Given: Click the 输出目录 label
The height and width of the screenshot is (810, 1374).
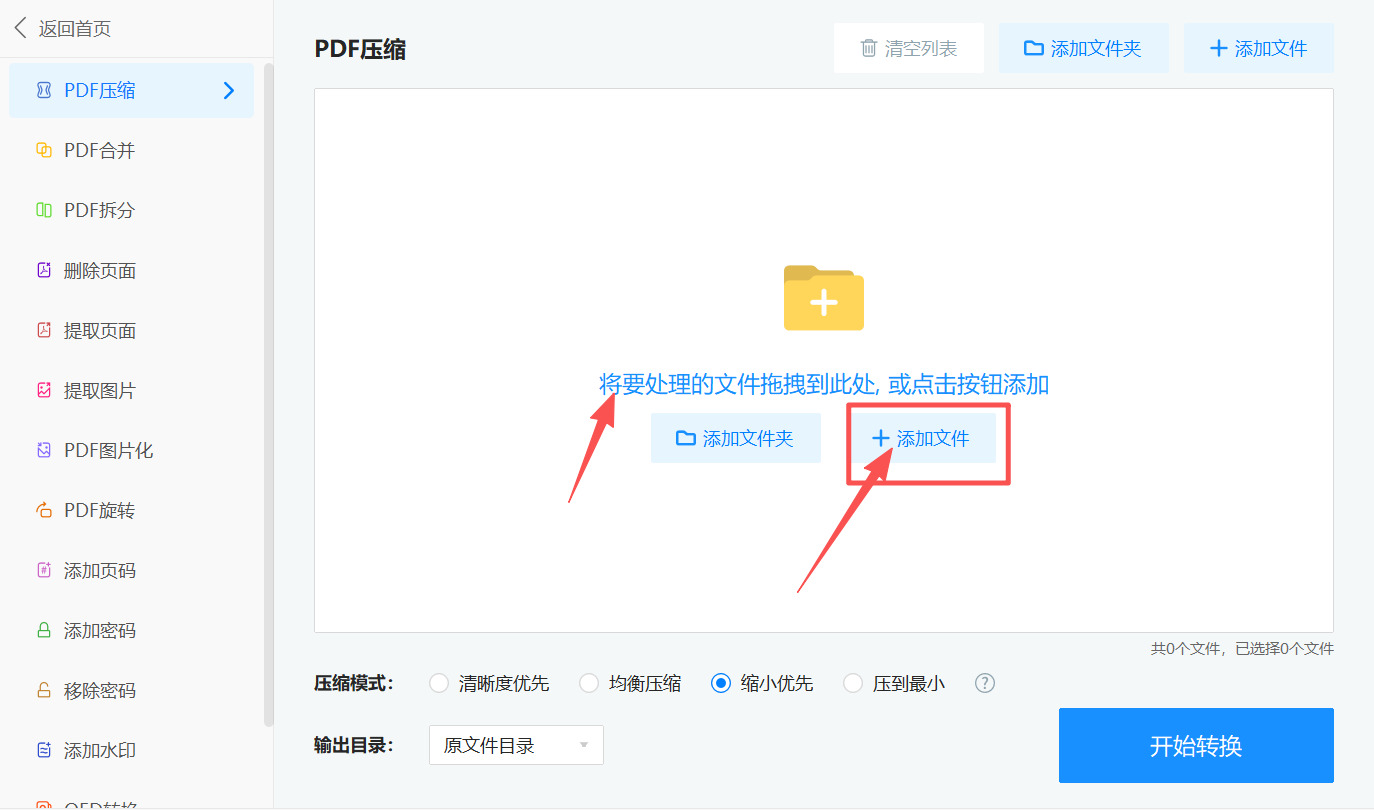Looking at the screenshot, I should 354,745.
